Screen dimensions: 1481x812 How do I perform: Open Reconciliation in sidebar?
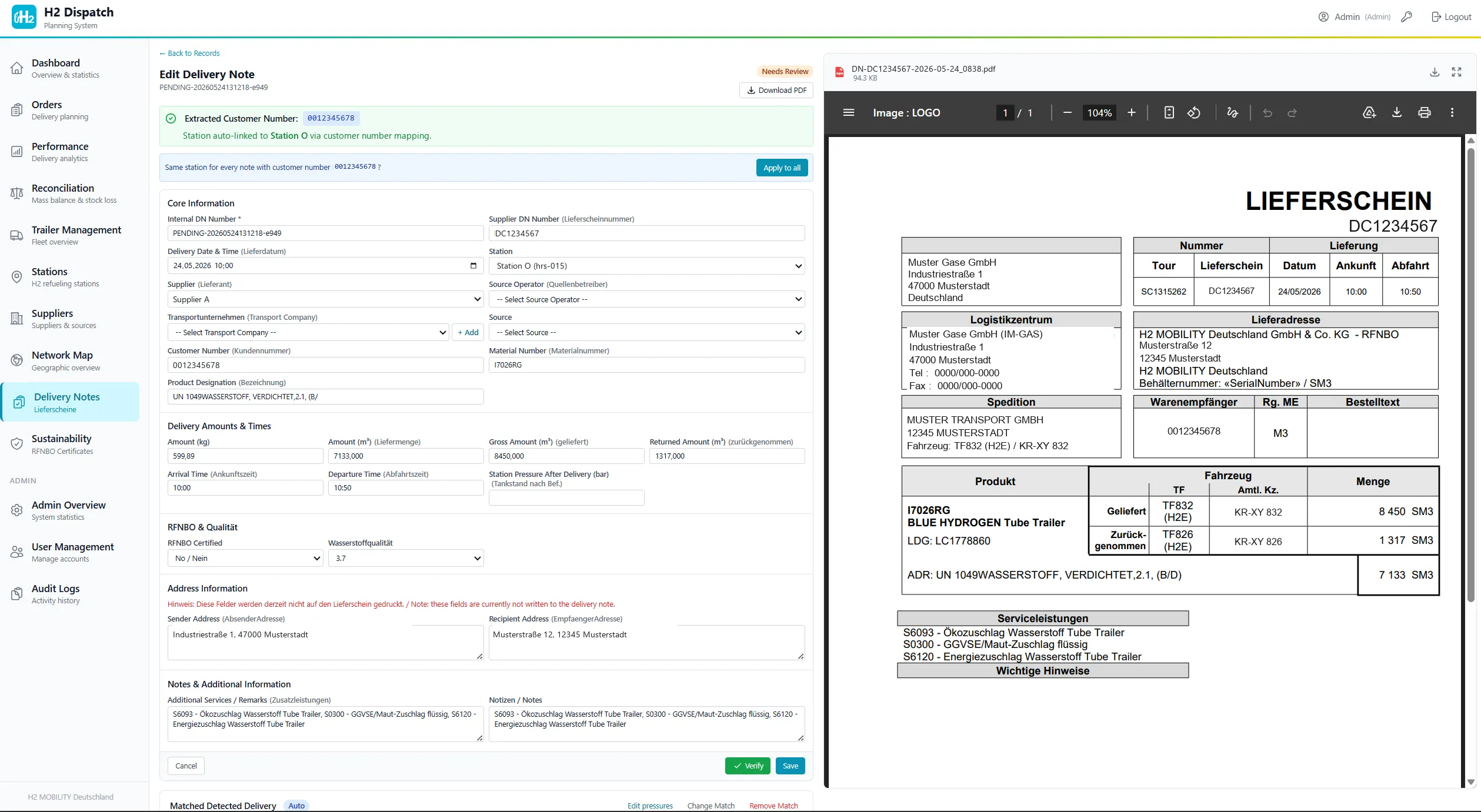[70, 193]
